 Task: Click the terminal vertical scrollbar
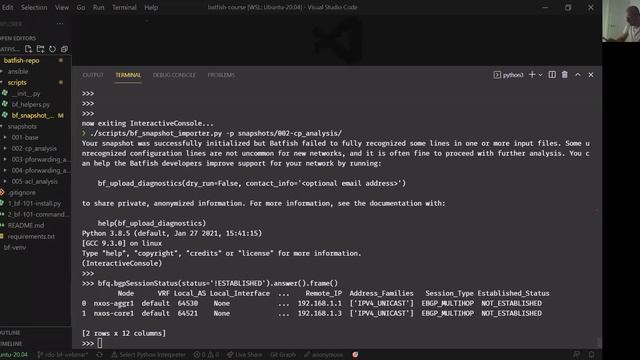pyautogui.click(x=598, y=341)
